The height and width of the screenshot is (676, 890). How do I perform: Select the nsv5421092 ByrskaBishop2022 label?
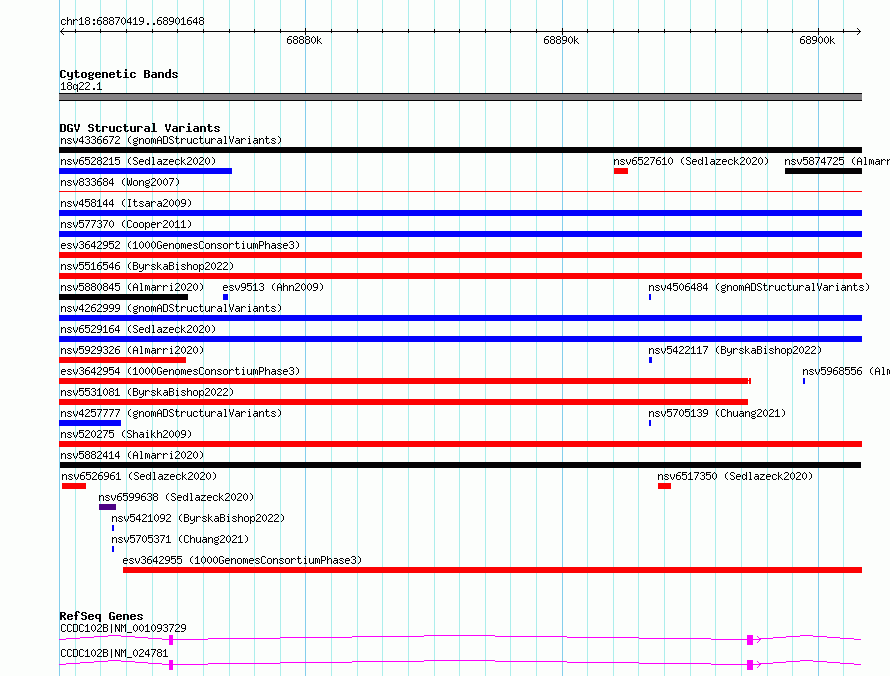[x=198, y=518]
